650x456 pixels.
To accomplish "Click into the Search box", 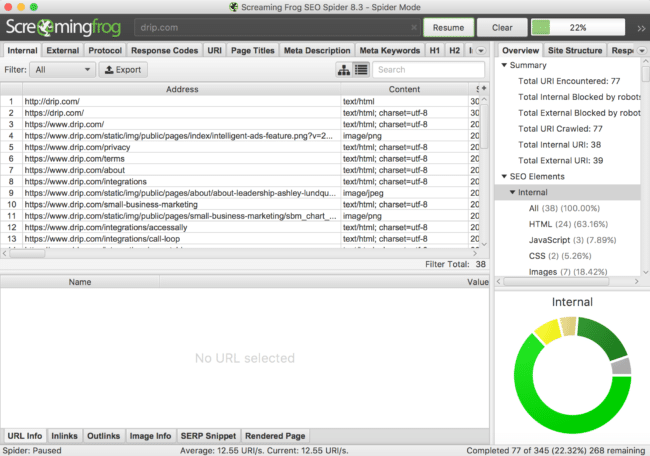I will 429,70.
